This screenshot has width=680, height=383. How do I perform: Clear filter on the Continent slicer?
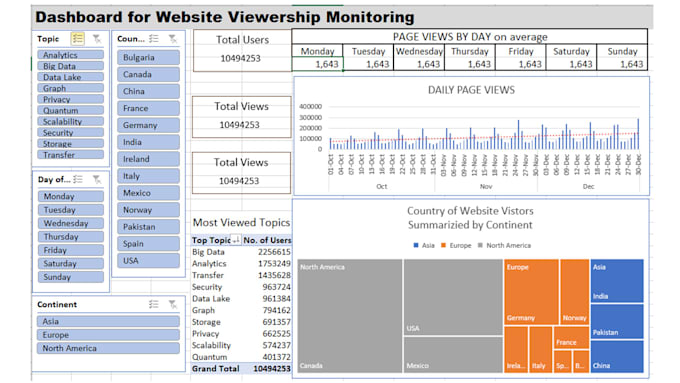click(x=173, y=304)
